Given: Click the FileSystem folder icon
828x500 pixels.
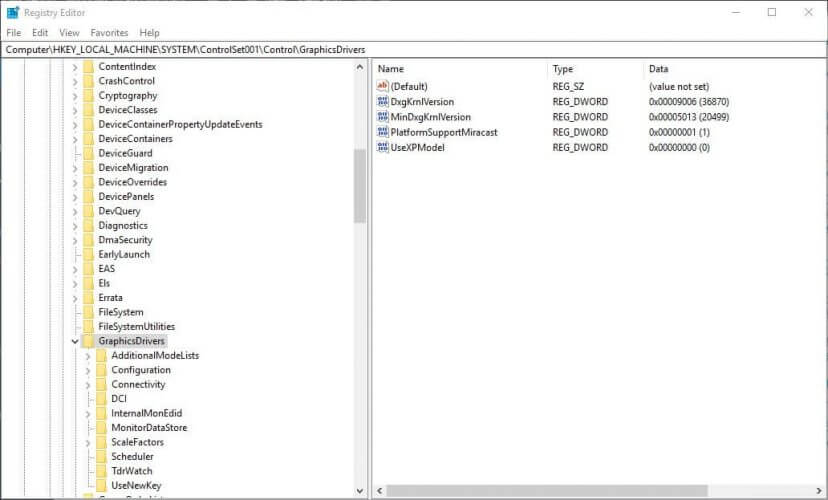Looking at the screenshot, I should [x=88, y=312].
